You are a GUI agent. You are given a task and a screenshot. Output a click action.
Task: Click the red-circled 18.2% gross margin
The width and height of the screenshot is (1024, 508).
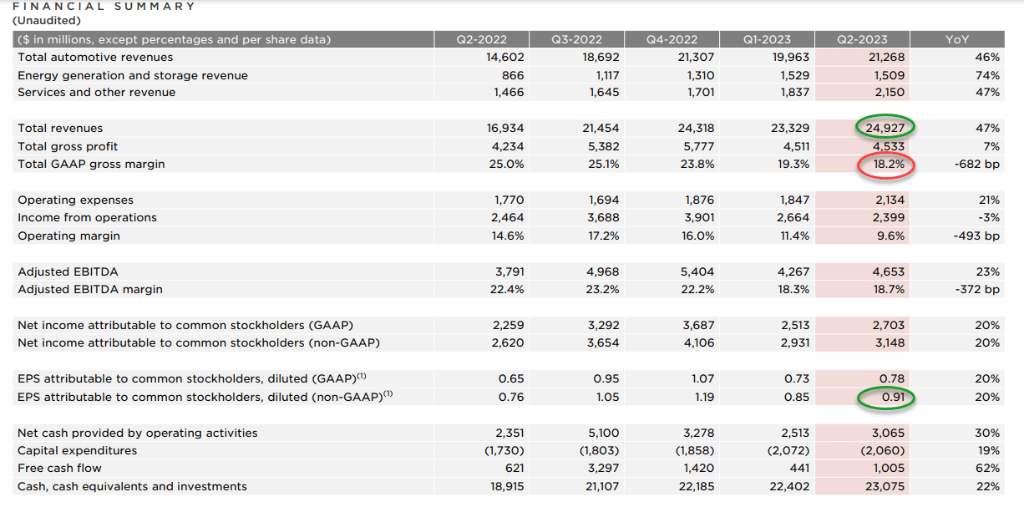coord(886,163)
